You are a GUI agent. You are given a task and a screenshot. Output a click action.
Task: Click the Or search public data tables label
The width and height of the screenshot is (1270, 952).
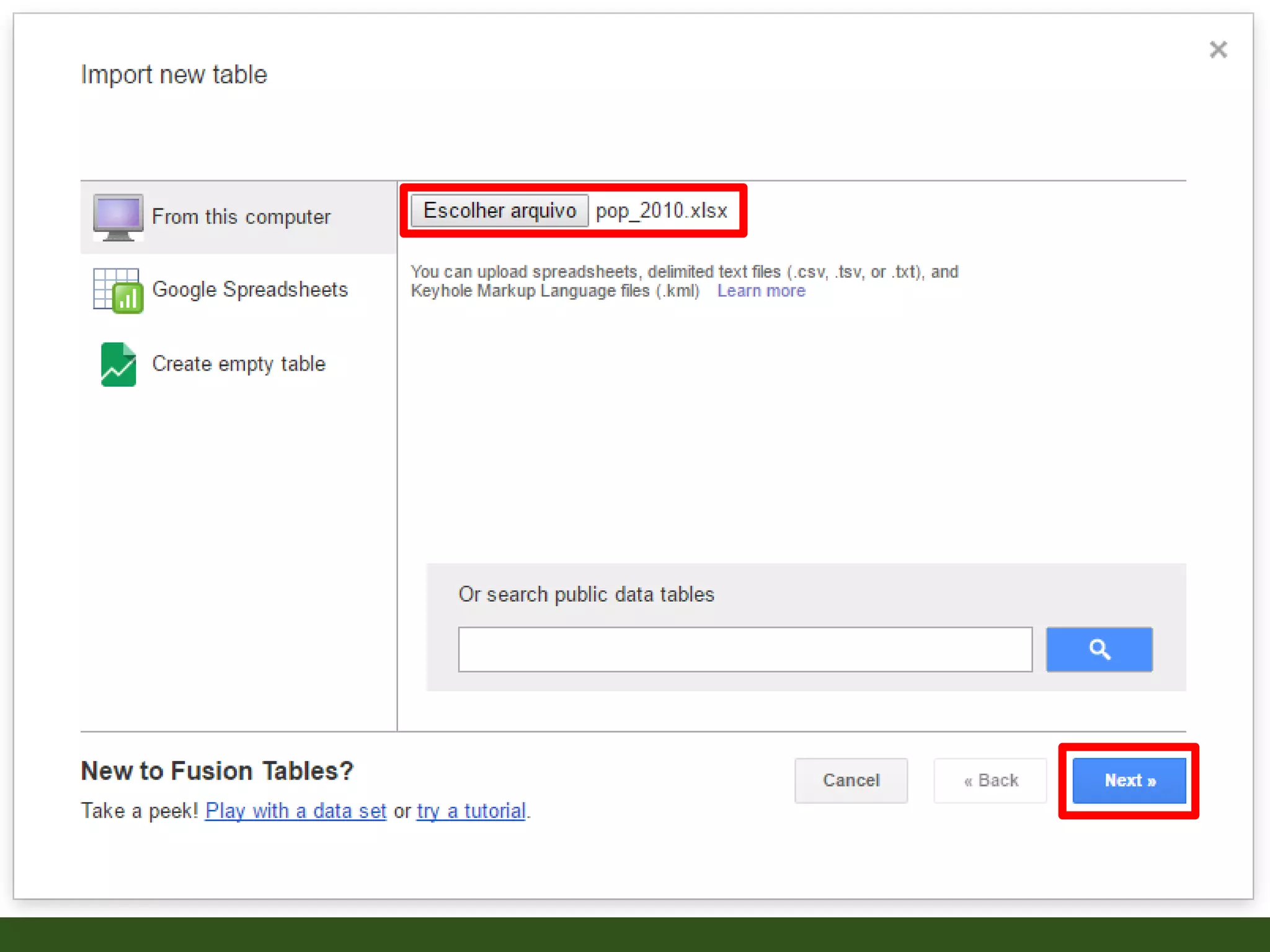(586, 594)
